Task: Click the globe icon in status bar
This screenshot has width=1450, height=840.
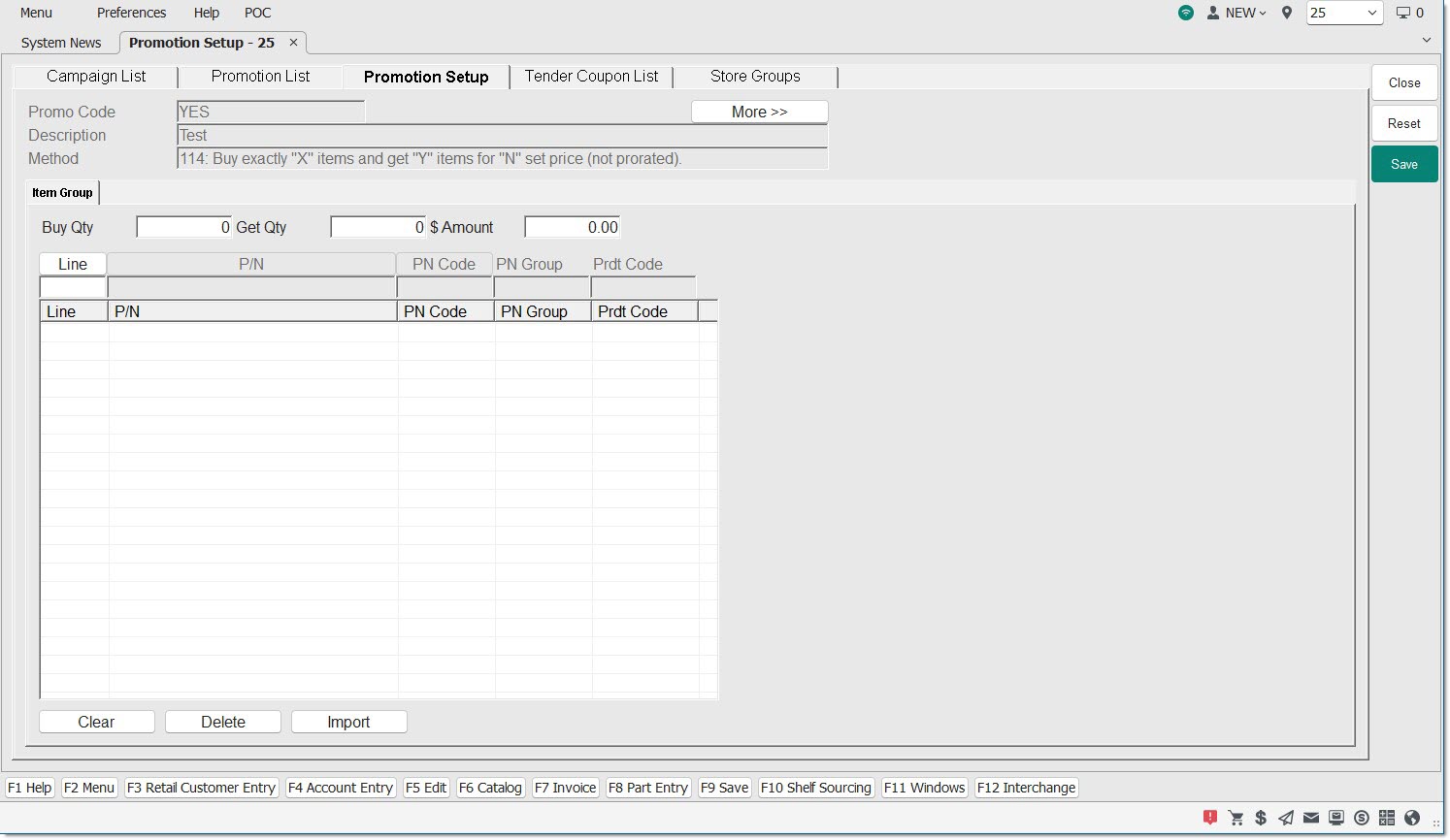Action: 1412,818
